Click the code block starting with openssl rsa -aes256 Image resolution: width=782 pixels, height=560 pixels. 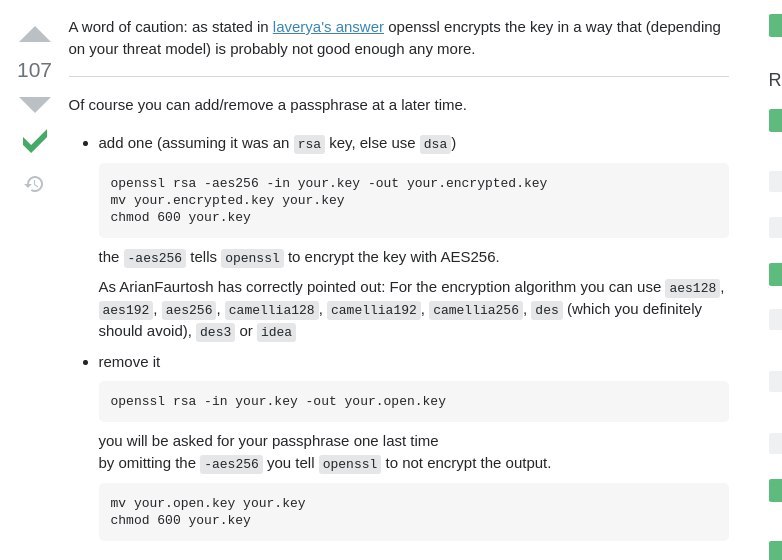click(x=413, y=200)
